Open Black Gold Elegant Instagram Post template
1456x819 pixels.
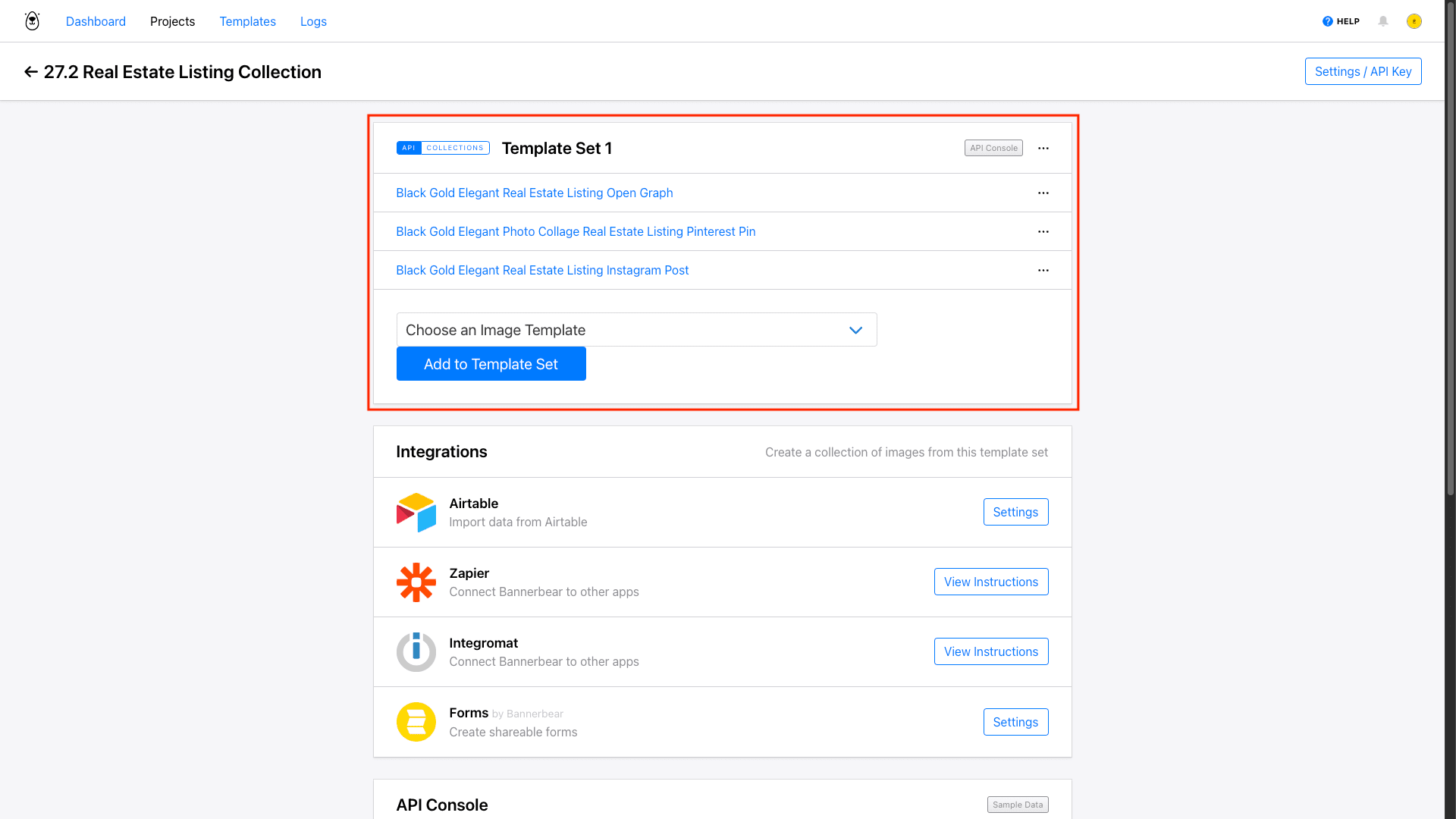click(x=542, y=271)
